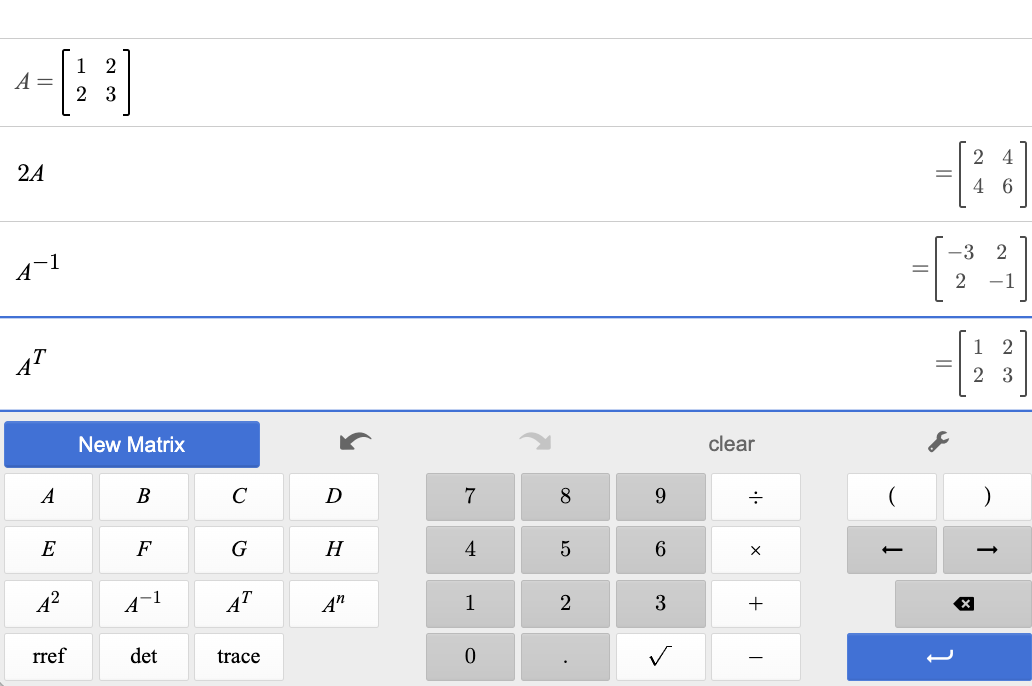This screenshot has width=1032, height=686.
Task: Select matrix B key
Action: (x=143, y=497)
